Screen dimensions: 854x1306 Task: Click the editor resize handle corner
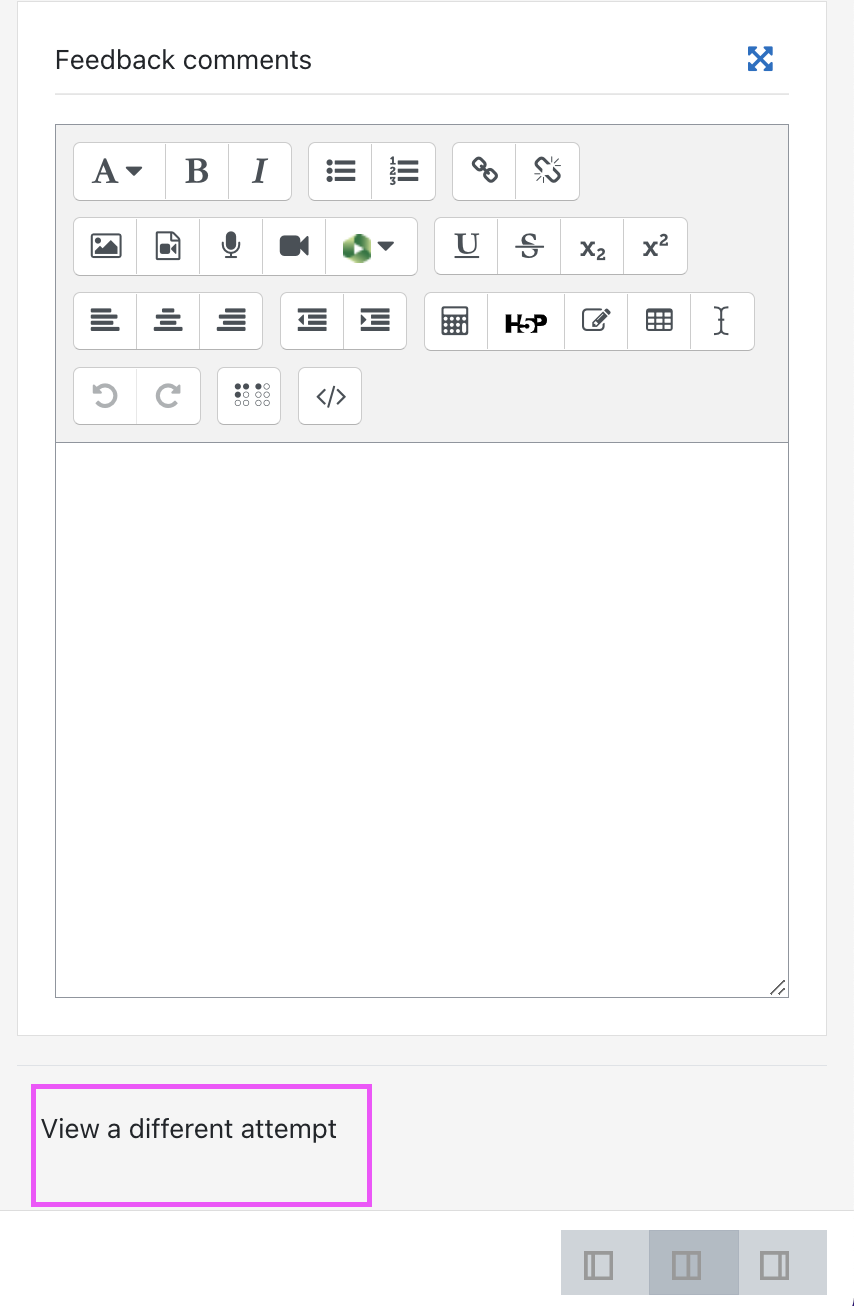click(x=778, y=987)
